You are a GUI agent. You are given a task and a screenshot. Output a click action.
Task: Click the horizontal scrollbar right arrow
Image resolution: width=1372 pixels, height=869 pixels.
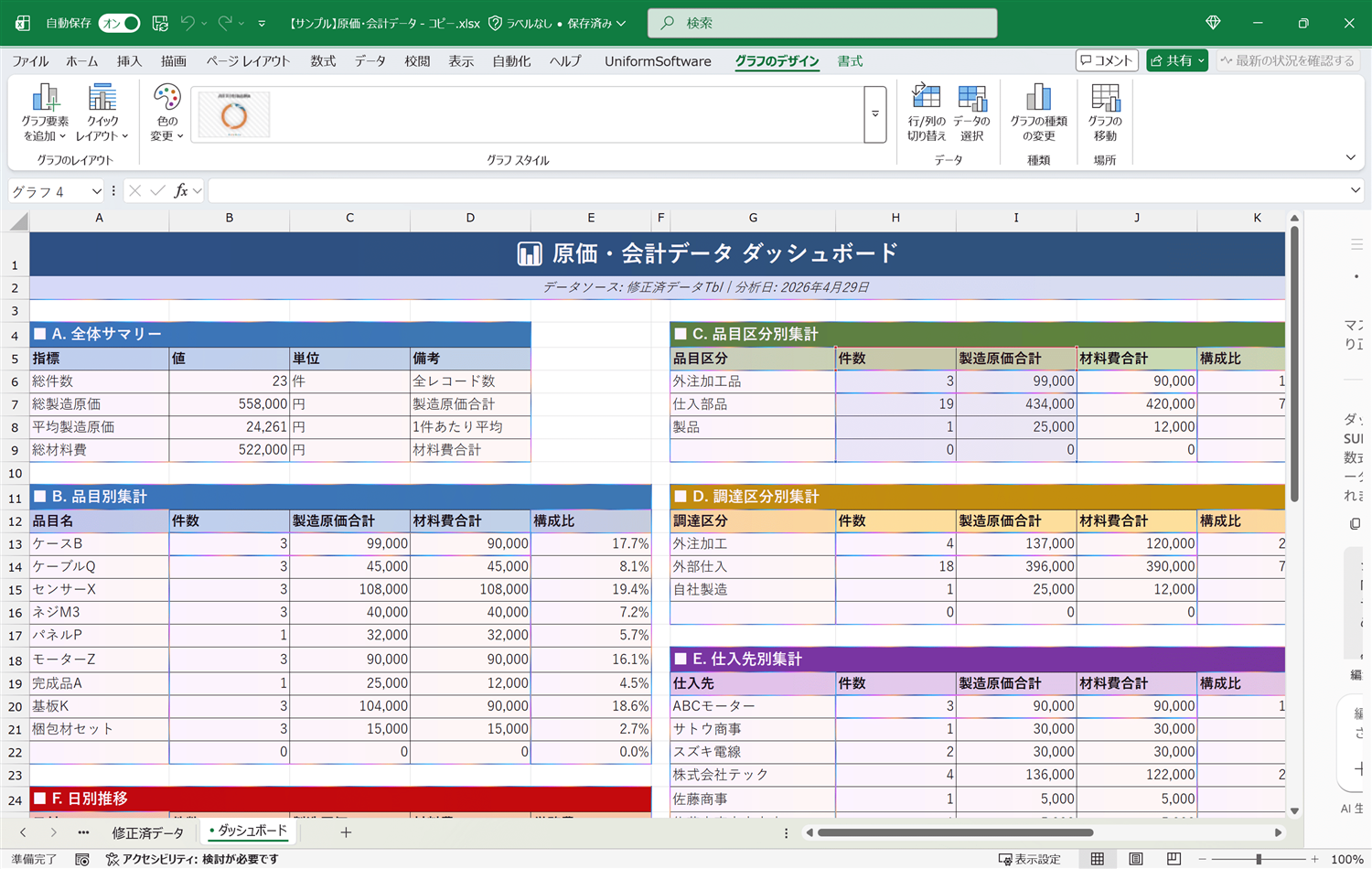1278,832
